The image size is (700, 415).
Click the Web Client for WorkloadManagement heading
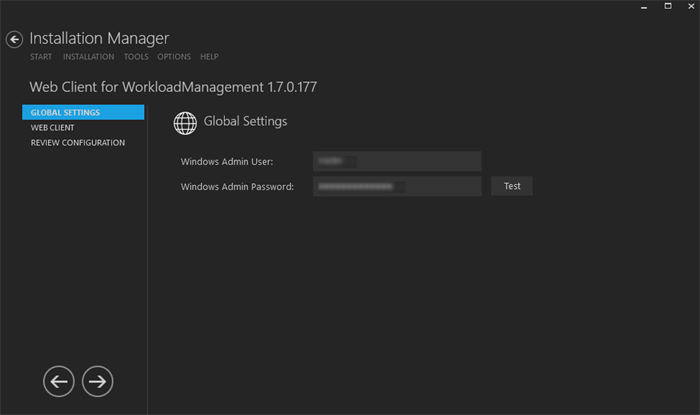tap(173, 87)
